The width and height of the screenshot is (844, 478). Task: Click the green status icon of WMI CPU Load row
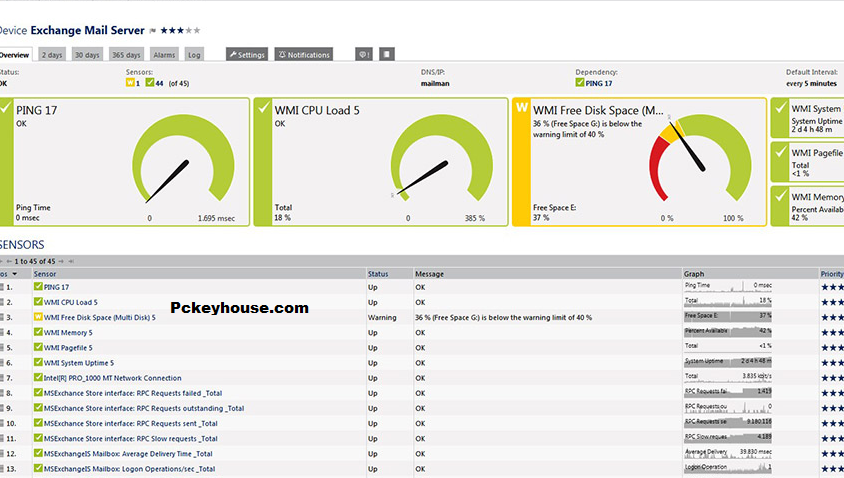tap(38, 302)
